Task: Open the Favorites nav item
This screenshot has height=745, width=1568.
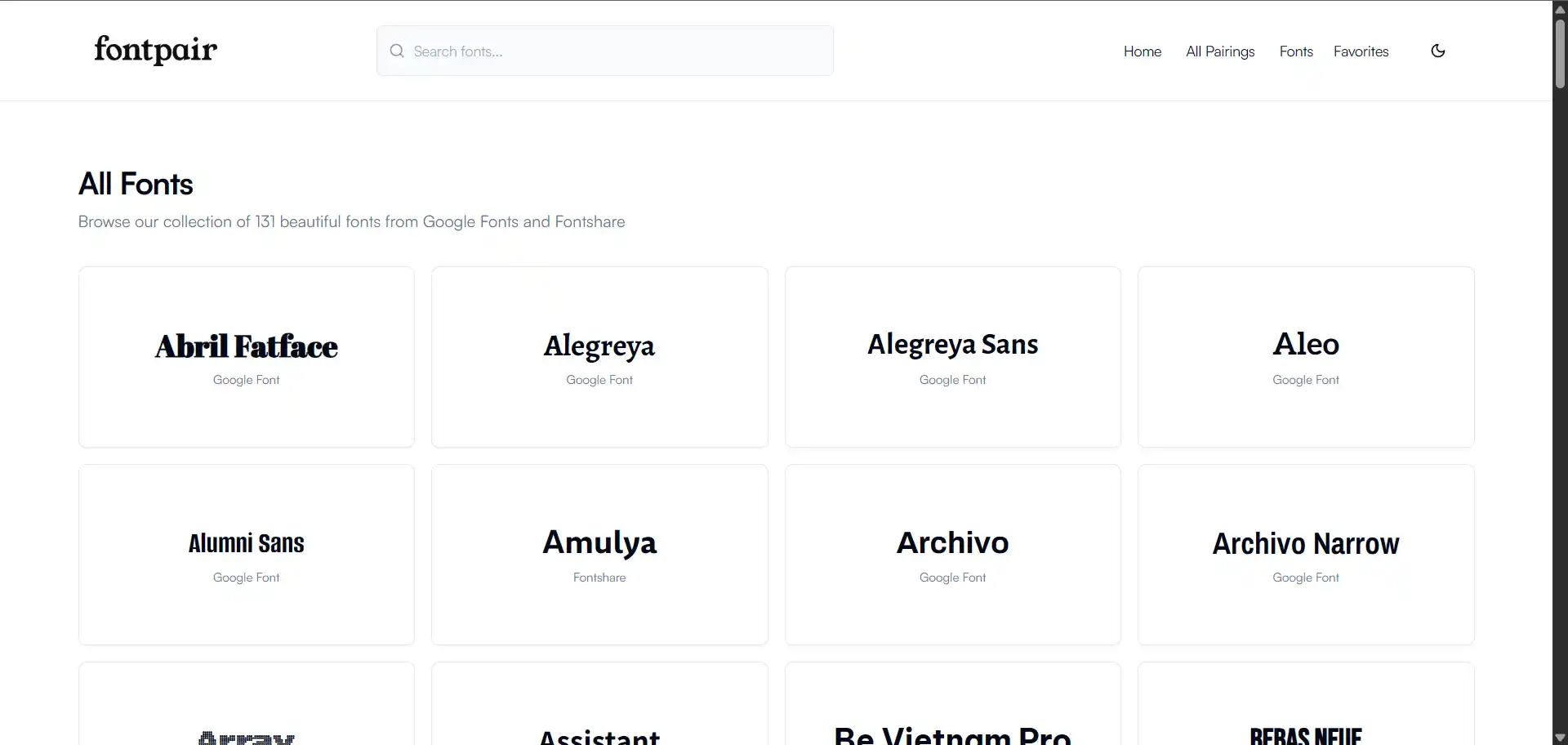Action: point(1361,51)
